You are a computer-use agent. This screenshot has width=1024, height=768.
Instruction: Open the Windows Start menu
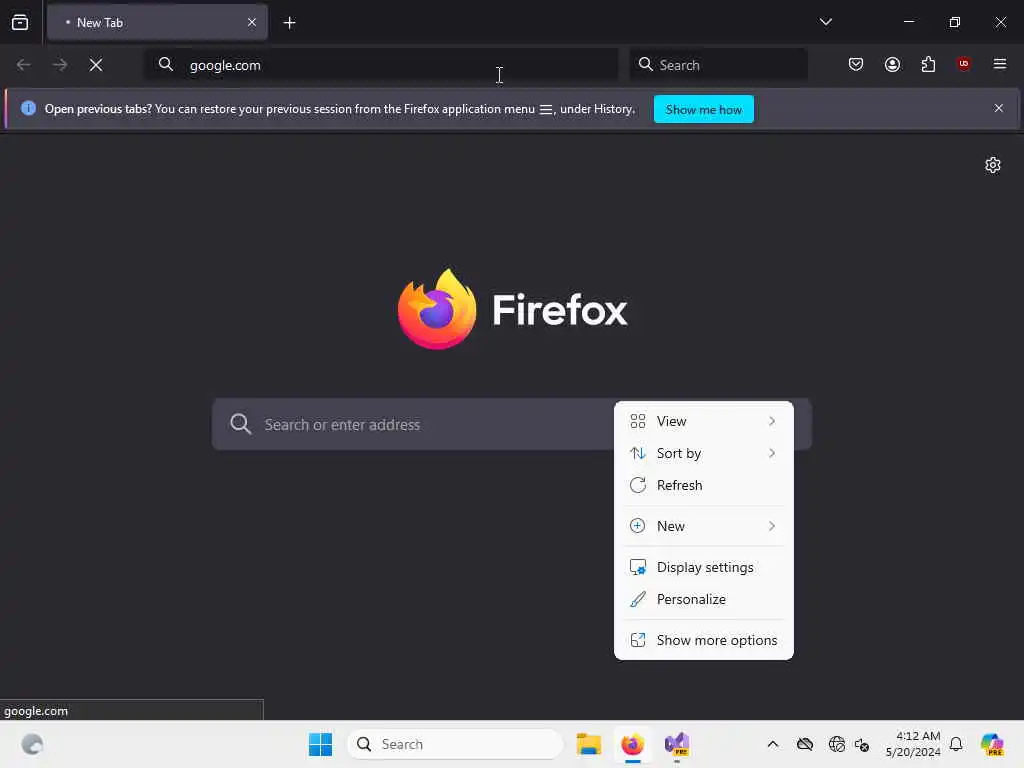pos(320,744)
